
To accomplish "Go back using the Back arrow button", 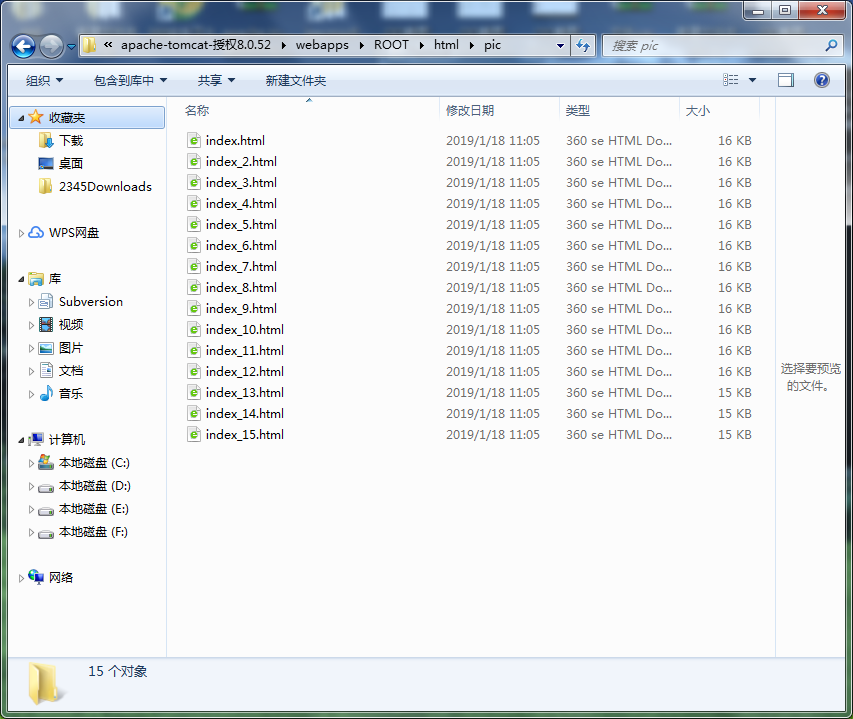I will (x=23, y=46).
